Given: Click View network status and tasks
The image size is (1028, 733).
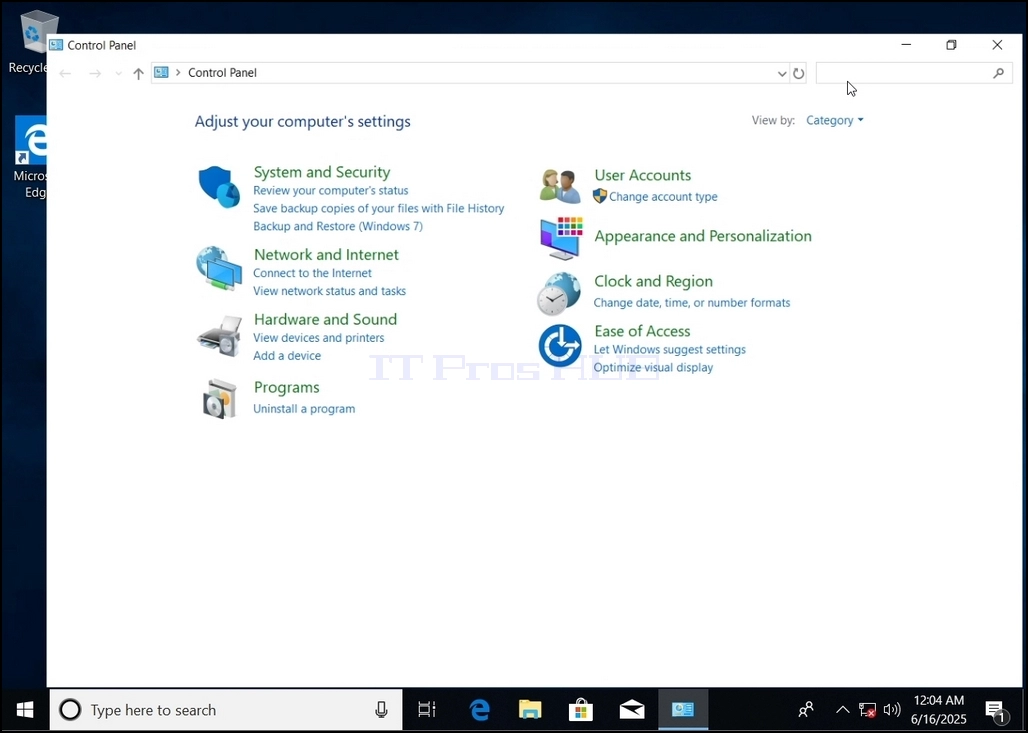Looking at the screenshot, I should 329,291.
